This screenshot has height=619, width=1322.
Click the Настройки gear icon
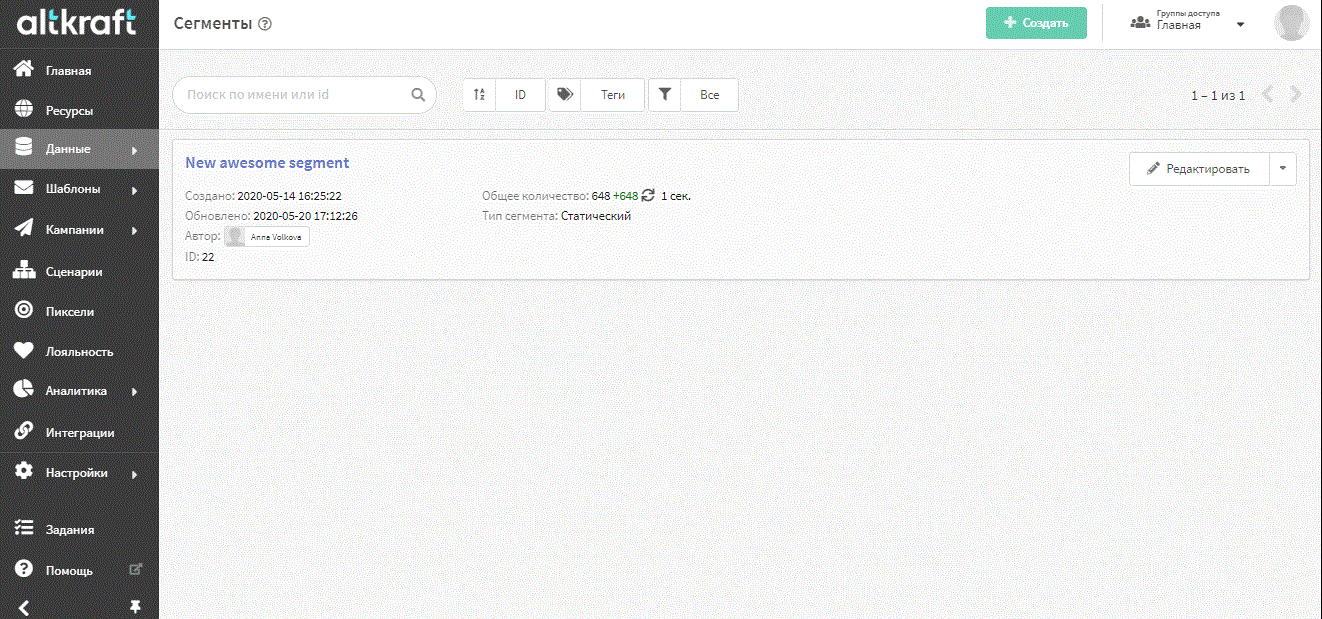(x=25, y=472)
